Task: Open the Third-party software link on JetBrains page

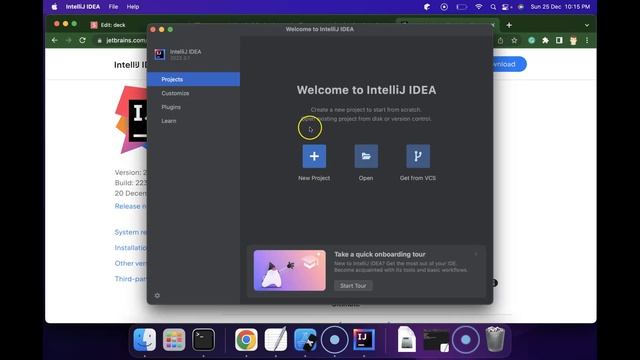Action: click(130, 279)
